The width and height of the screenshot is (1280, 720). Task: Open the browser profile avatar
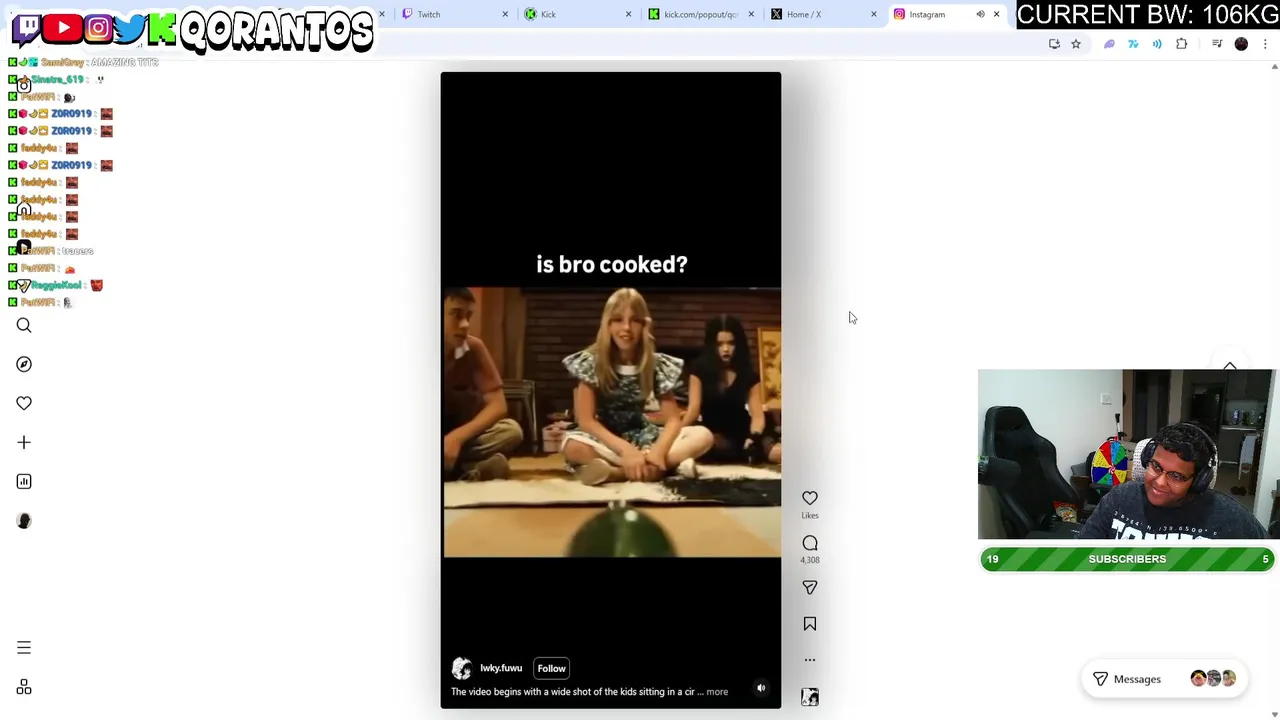click(x=1241, y=44)
